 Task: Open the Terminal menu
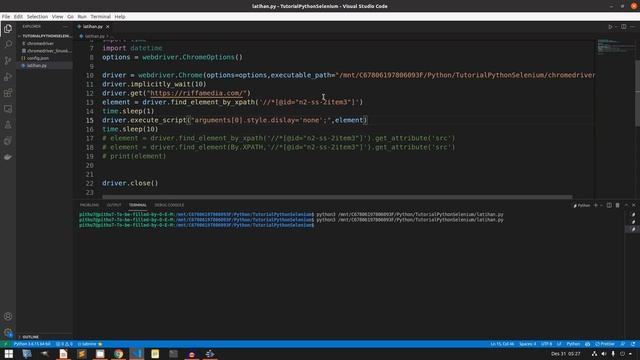[100, 17]
